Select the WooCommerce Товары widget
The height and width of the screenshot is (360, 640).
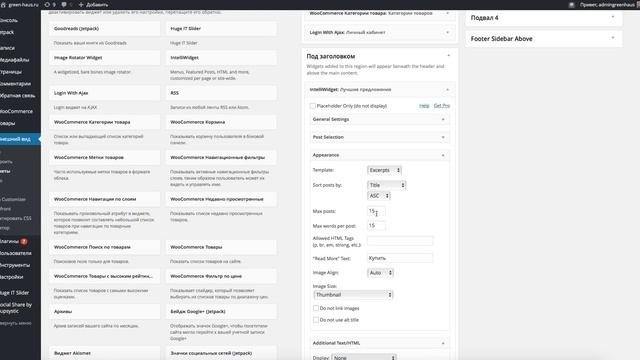tap(221, 247)
